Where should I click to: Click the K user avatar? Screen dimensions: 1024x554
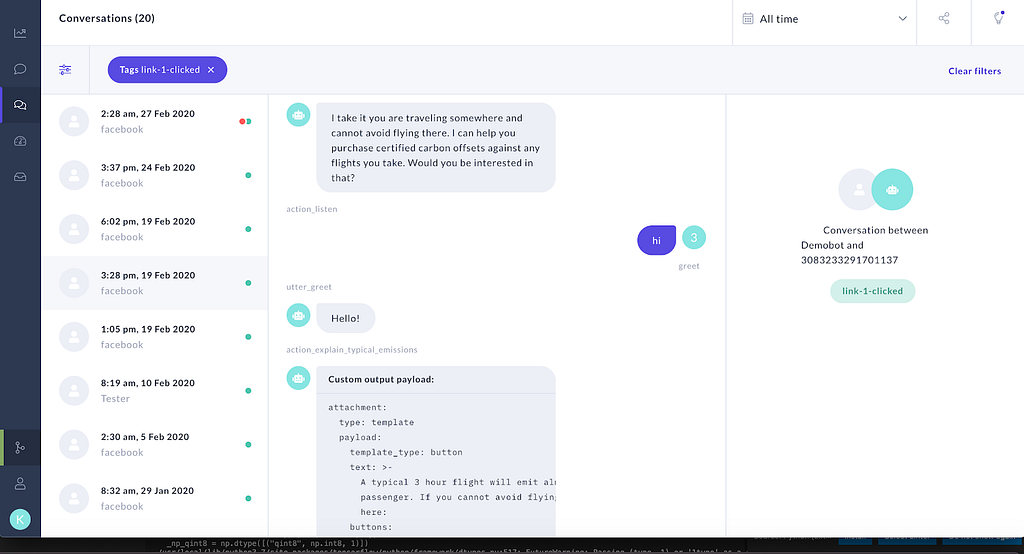(20, 519)
